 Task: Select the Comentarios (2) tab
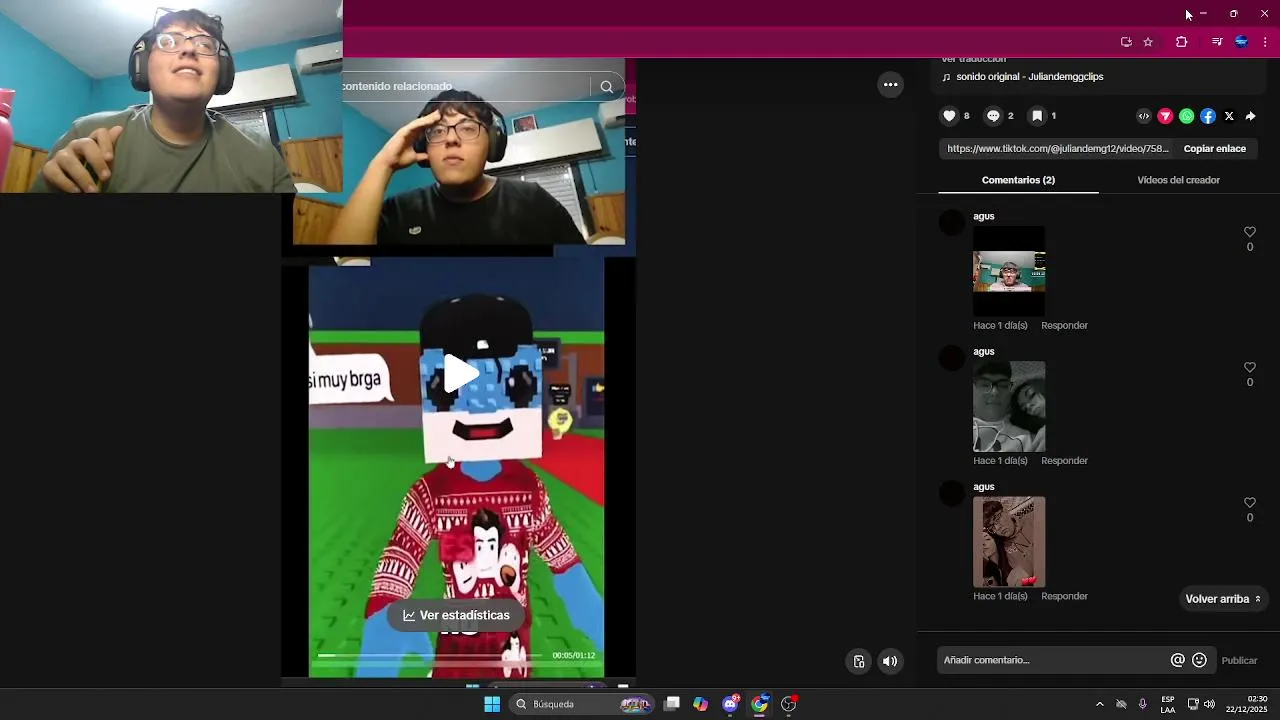[x=1018, y=180]
